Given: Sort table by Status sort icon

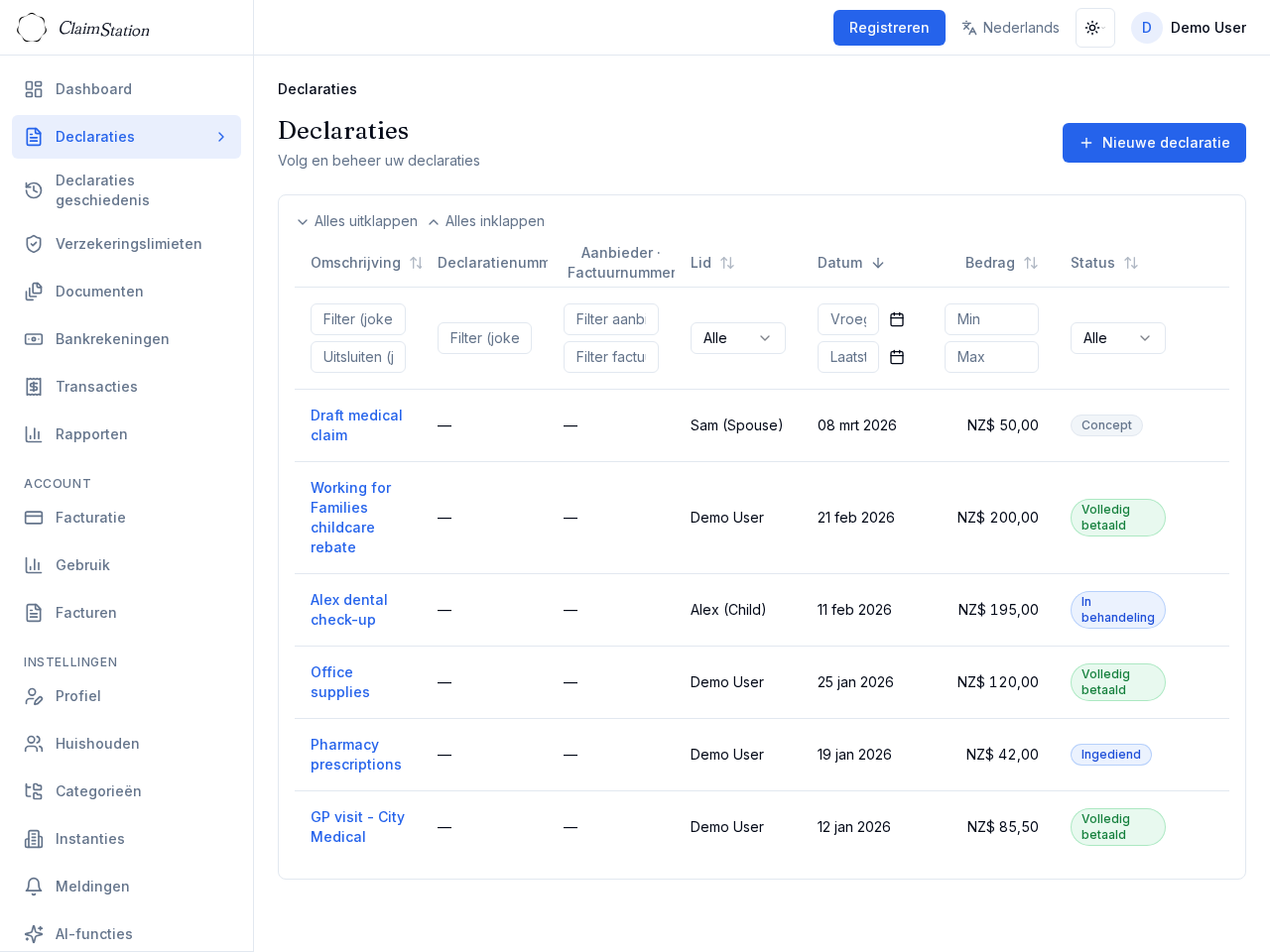Looking at the screenshot, I should [x=1131, y=263].
